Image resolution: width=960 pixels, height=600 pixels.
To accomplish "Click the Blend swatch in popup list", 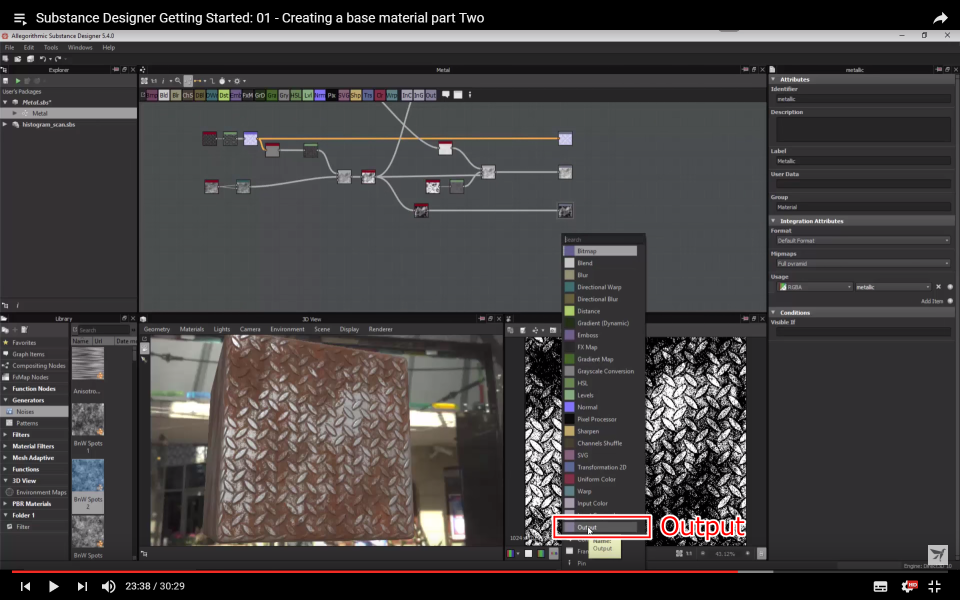I will click(569, 263).
